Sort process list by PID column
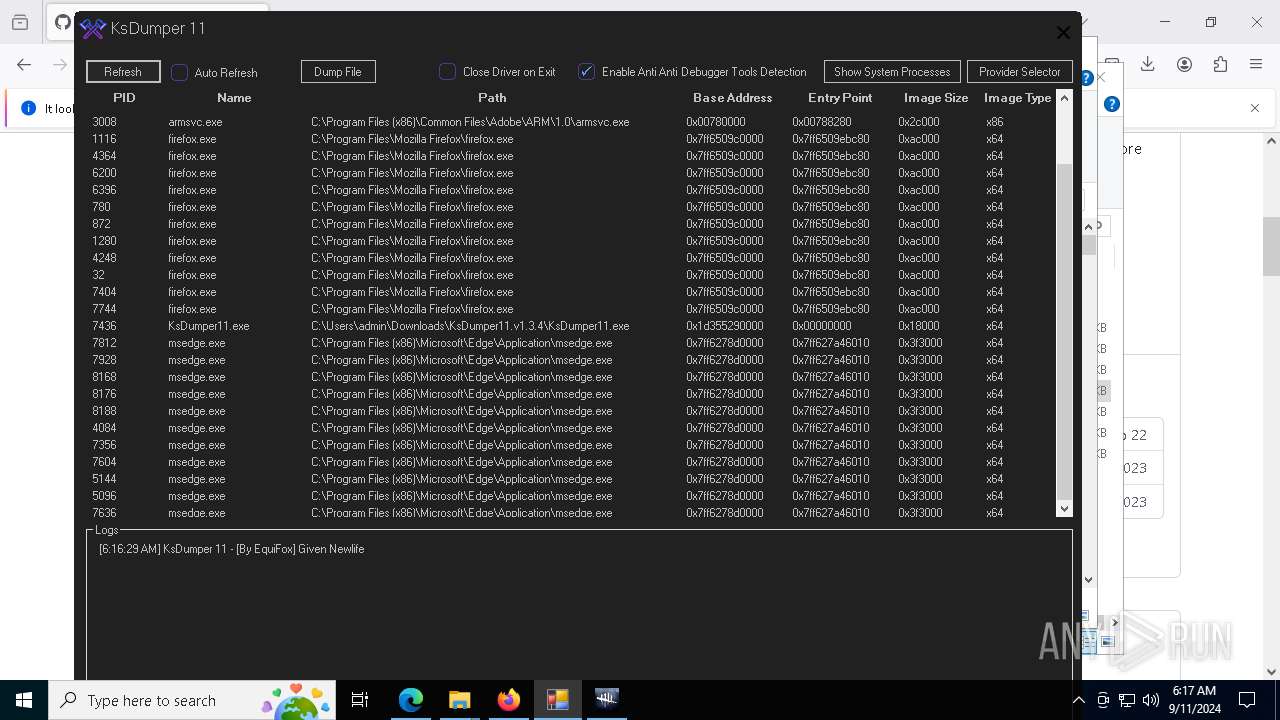This screenshot has width=1280, height=720. pyautogui.click(x=124, y=98)
